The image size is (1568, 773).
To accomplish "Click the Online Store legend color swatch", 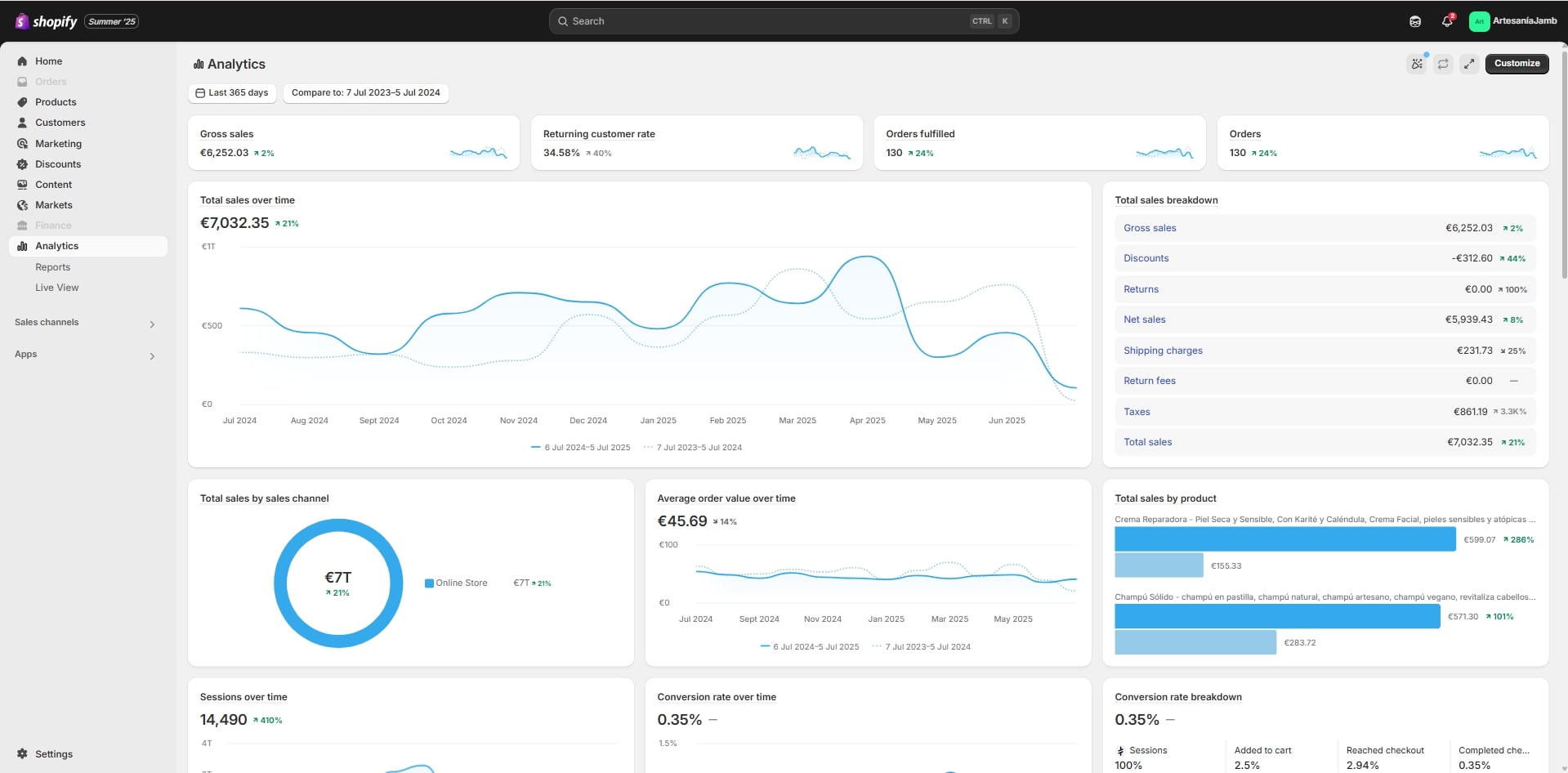I will (429, 583).
